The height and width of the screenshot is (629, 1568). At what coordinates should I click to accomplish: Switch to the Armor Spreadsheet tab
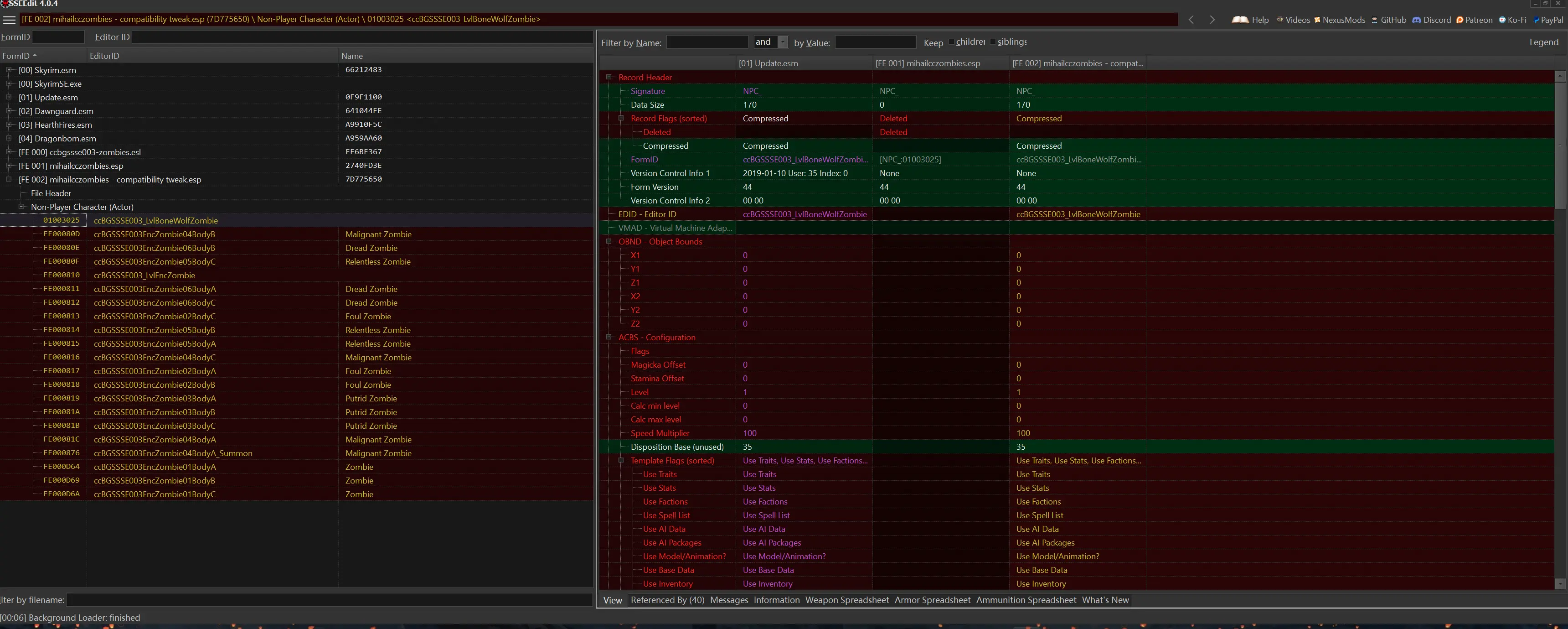pos(932,600)
